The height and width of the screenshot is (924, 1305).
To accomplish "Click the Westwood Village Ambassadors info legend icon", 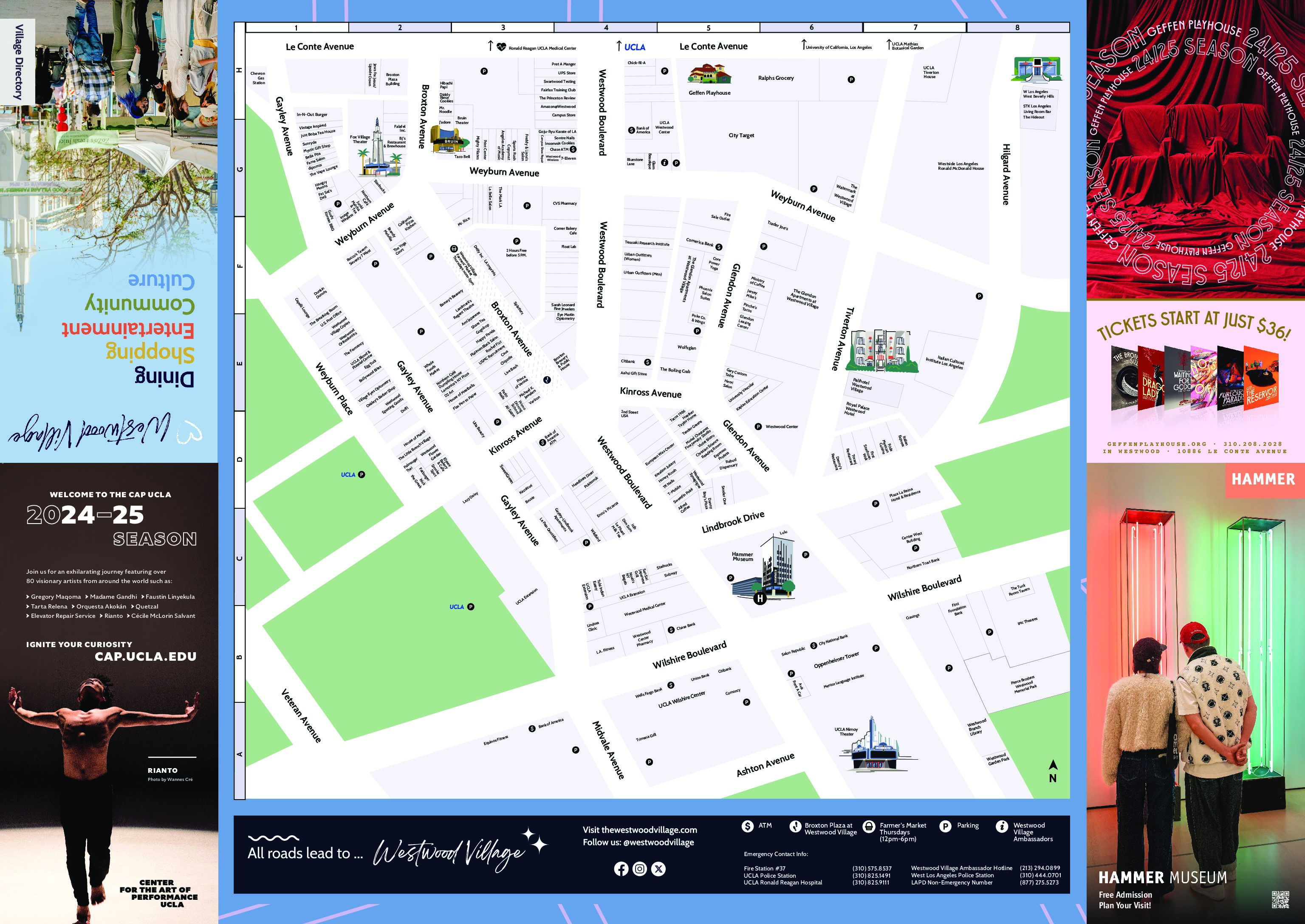I will (x=1002, y=826).
